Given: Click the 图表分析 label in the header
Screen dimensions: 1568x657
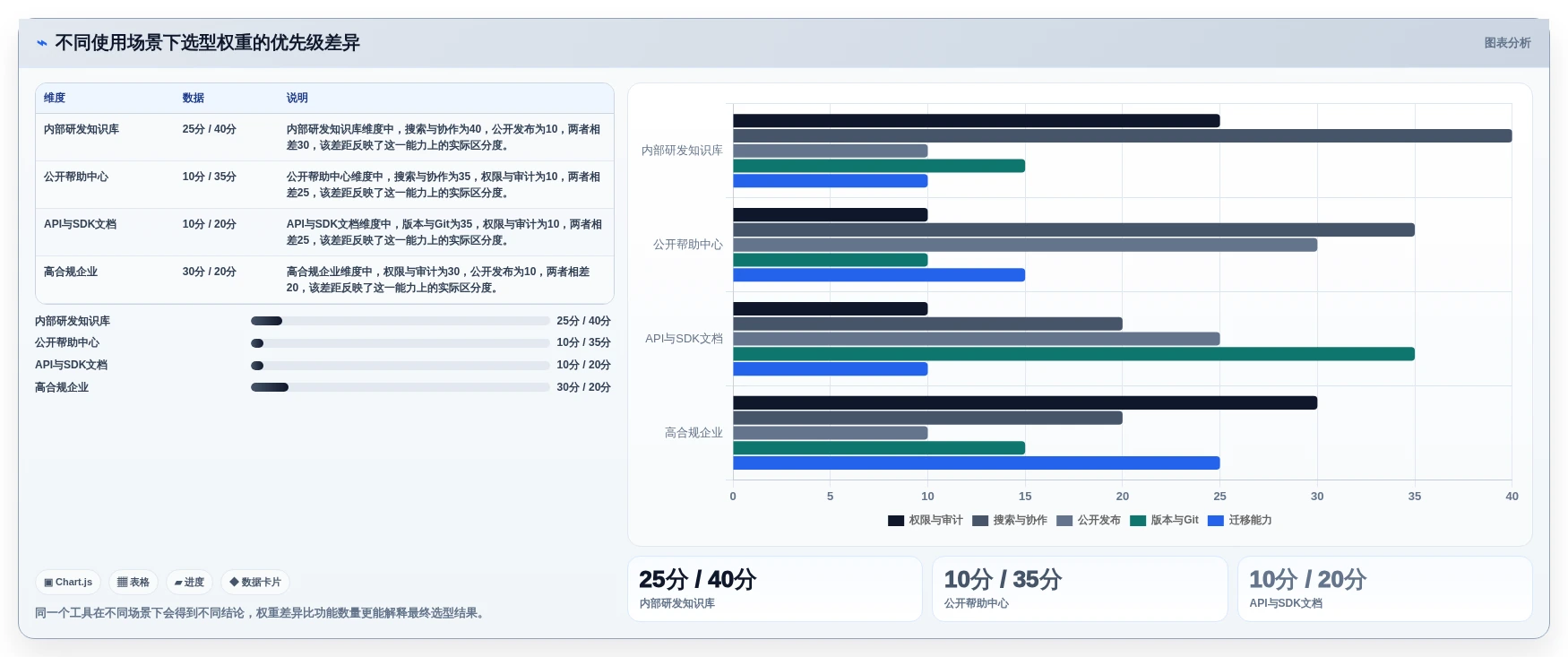Looking at the screenshot, I should (x=1507, y=43).
